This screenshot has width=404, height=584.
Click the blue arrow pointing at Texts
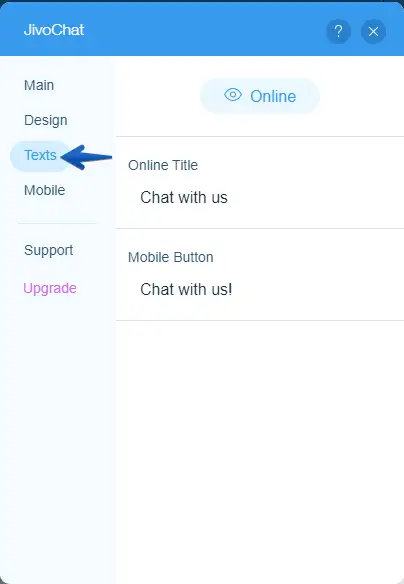(86, 157)
